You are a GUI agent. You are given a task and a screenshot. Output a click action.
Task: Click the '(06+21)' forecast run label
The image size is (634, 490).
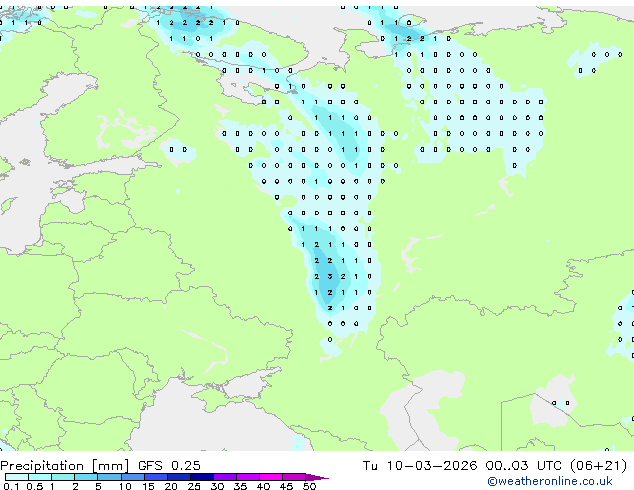click(x=598, y=465)
